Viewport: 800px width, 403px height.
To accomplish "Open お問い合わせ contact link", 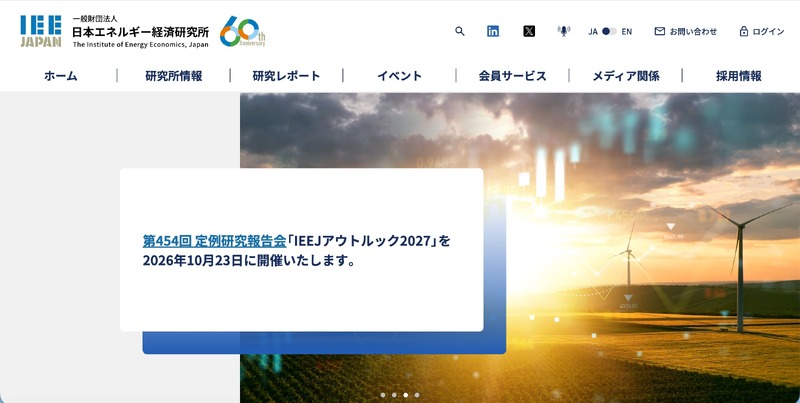I will (686, 31).
